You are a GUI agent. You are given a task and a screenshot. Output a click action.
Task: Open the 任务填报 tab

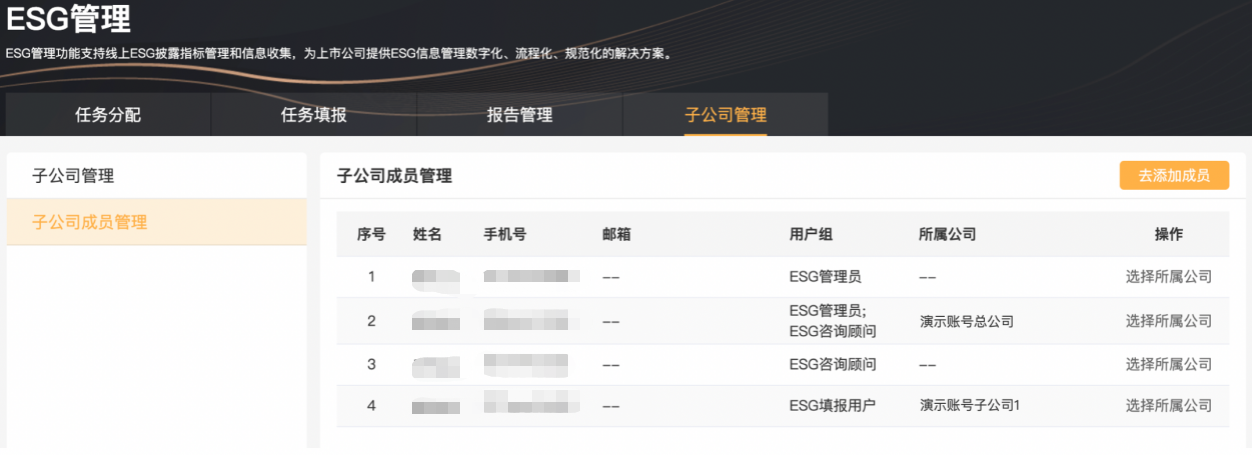(x=314, y=115)
